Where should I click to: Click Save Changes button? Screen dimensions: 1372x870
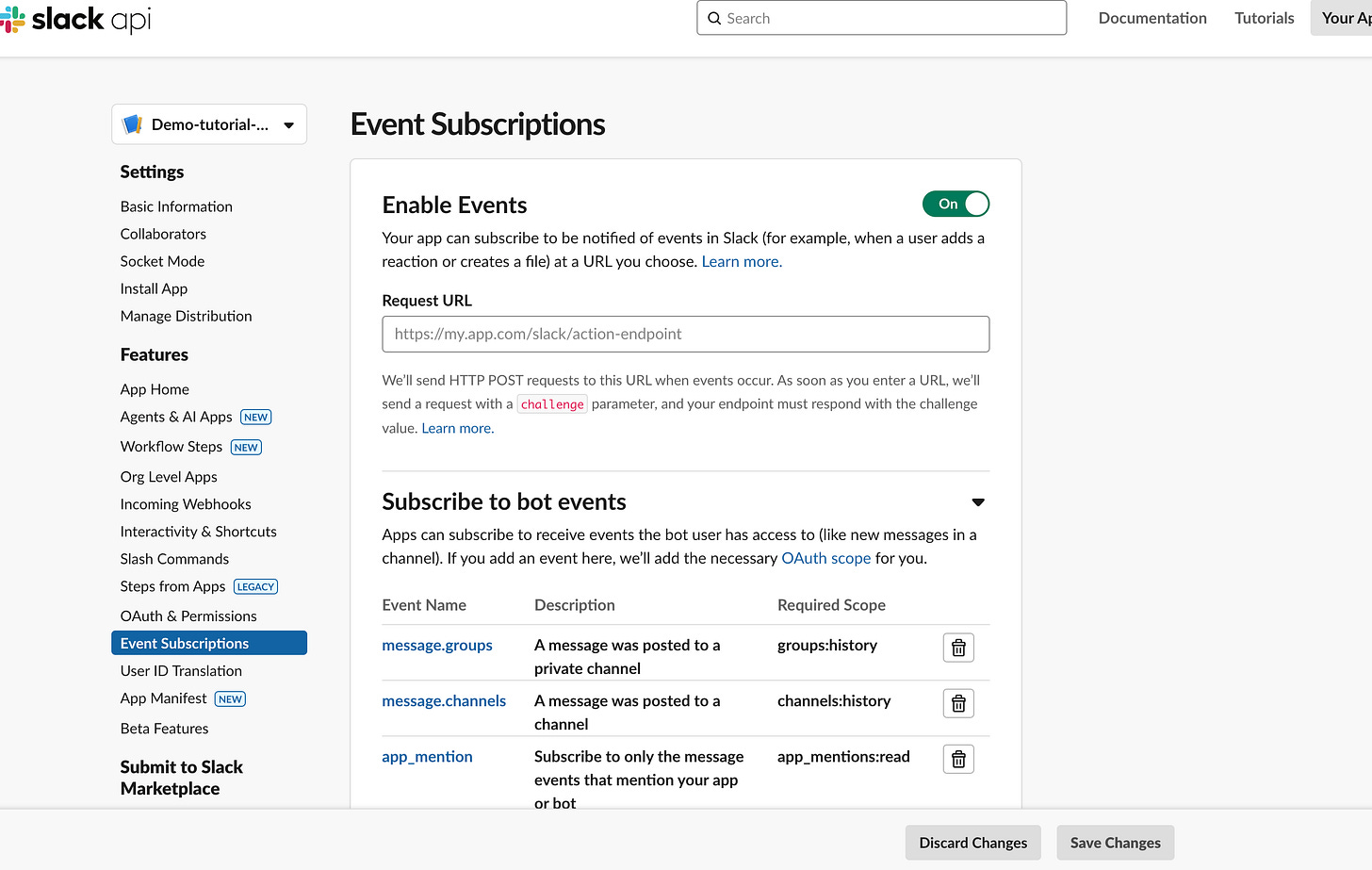1116,843
